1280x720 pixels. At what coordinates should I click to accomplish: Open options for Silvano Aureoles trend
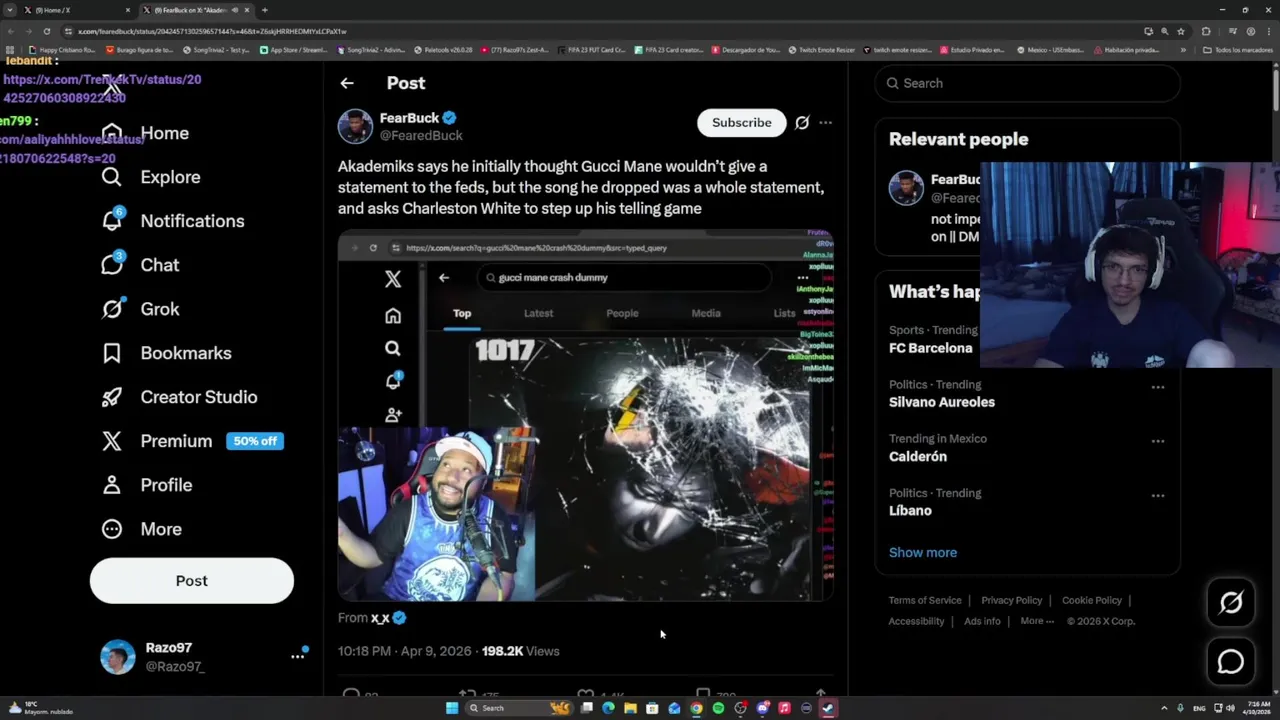click(x=1157, y=387)
